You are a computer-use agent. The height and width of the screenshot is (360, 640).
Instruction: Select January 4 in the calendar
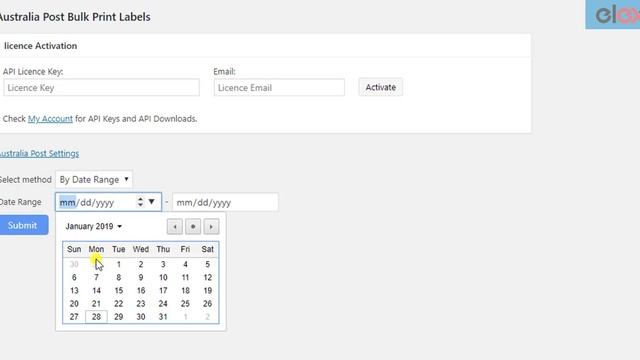click(x=185, y=264)
